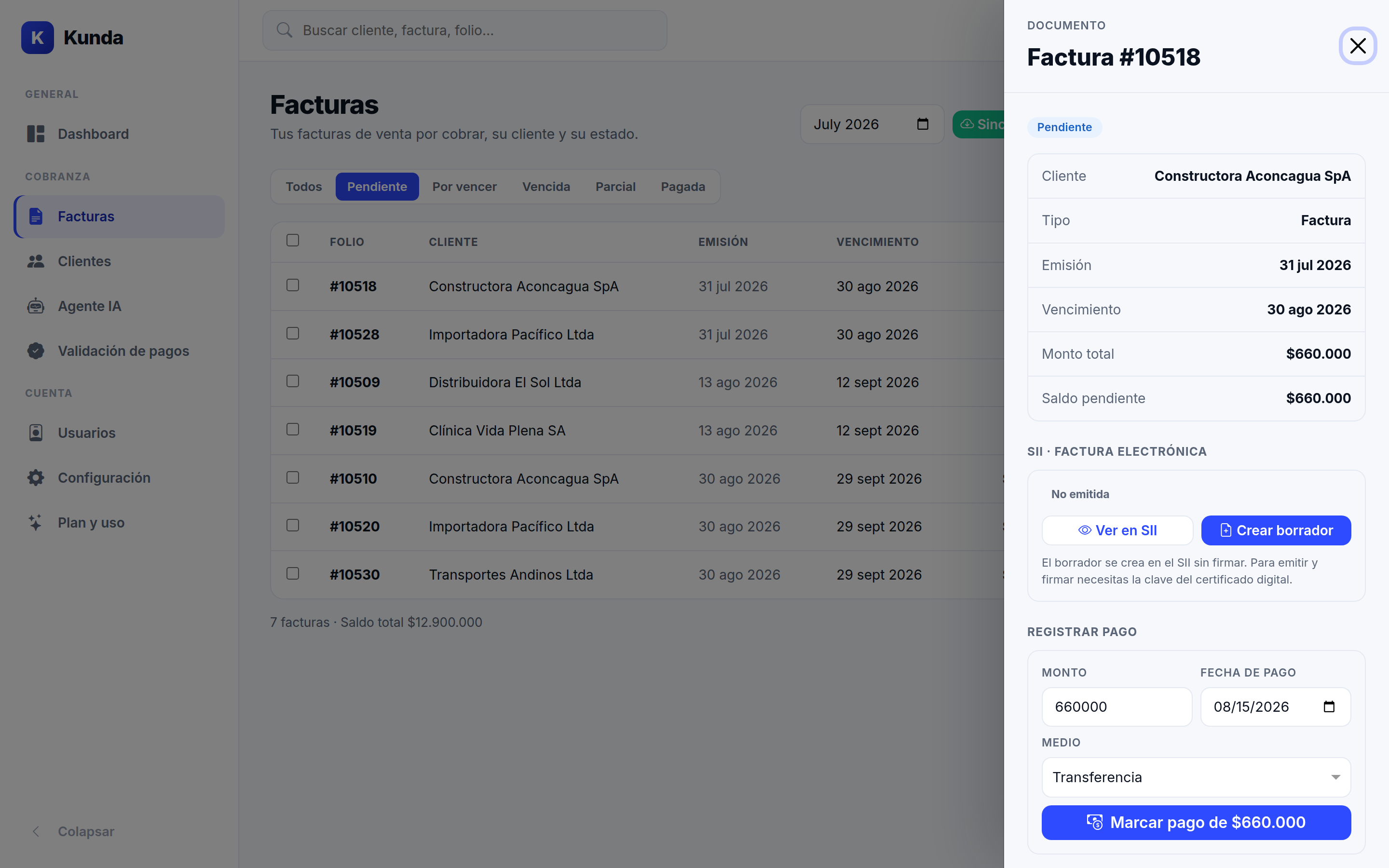Check the box for invoice #10528
Screen dimensions: 1389x868
pyautogui.click(x=293, y=334)
